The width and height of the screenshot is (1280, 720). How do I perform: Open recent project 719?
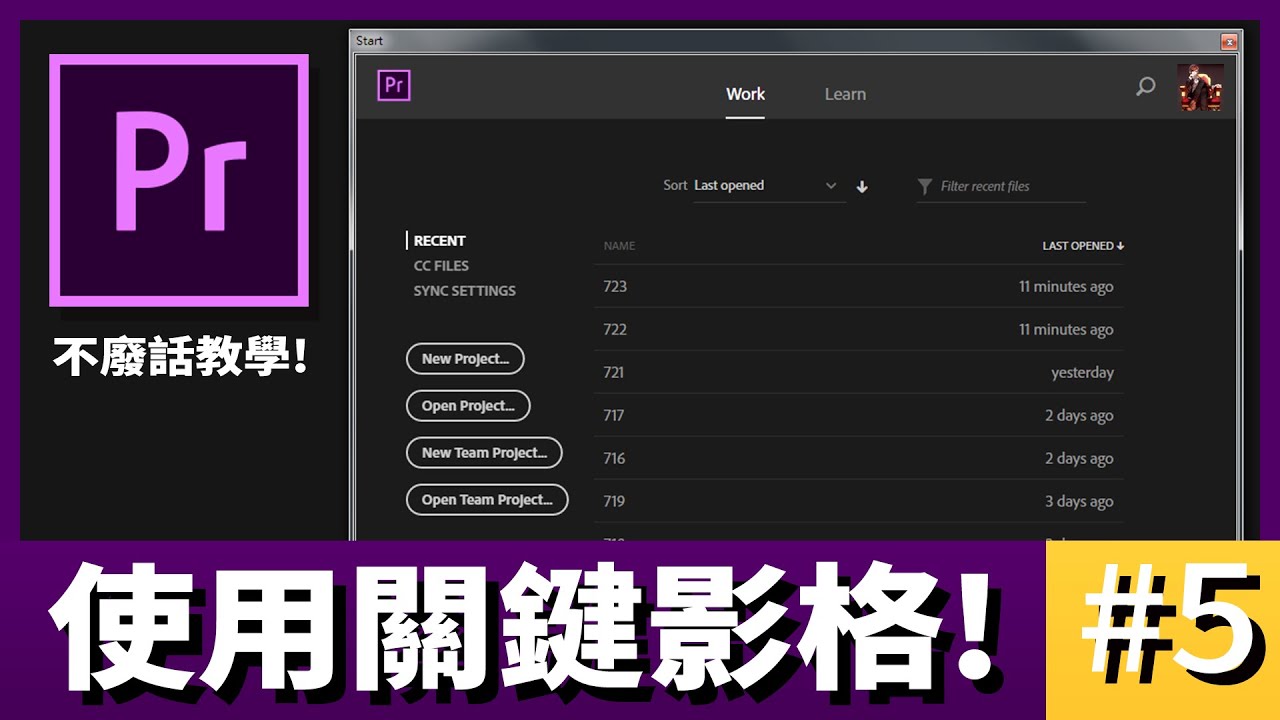click(859, 501)
